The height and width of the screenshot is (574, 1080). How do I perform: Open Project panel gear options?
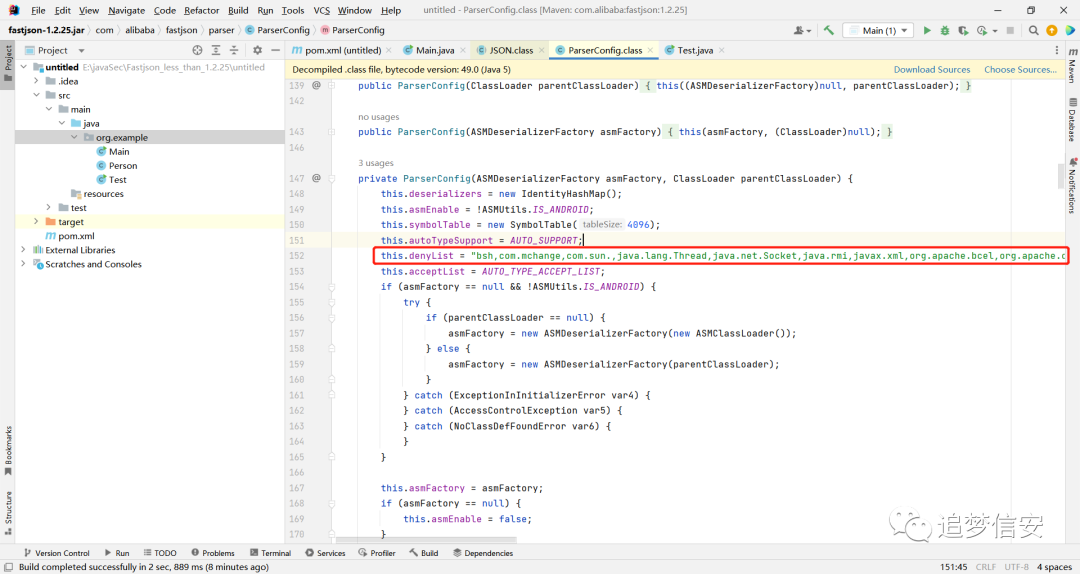(258, 50)
